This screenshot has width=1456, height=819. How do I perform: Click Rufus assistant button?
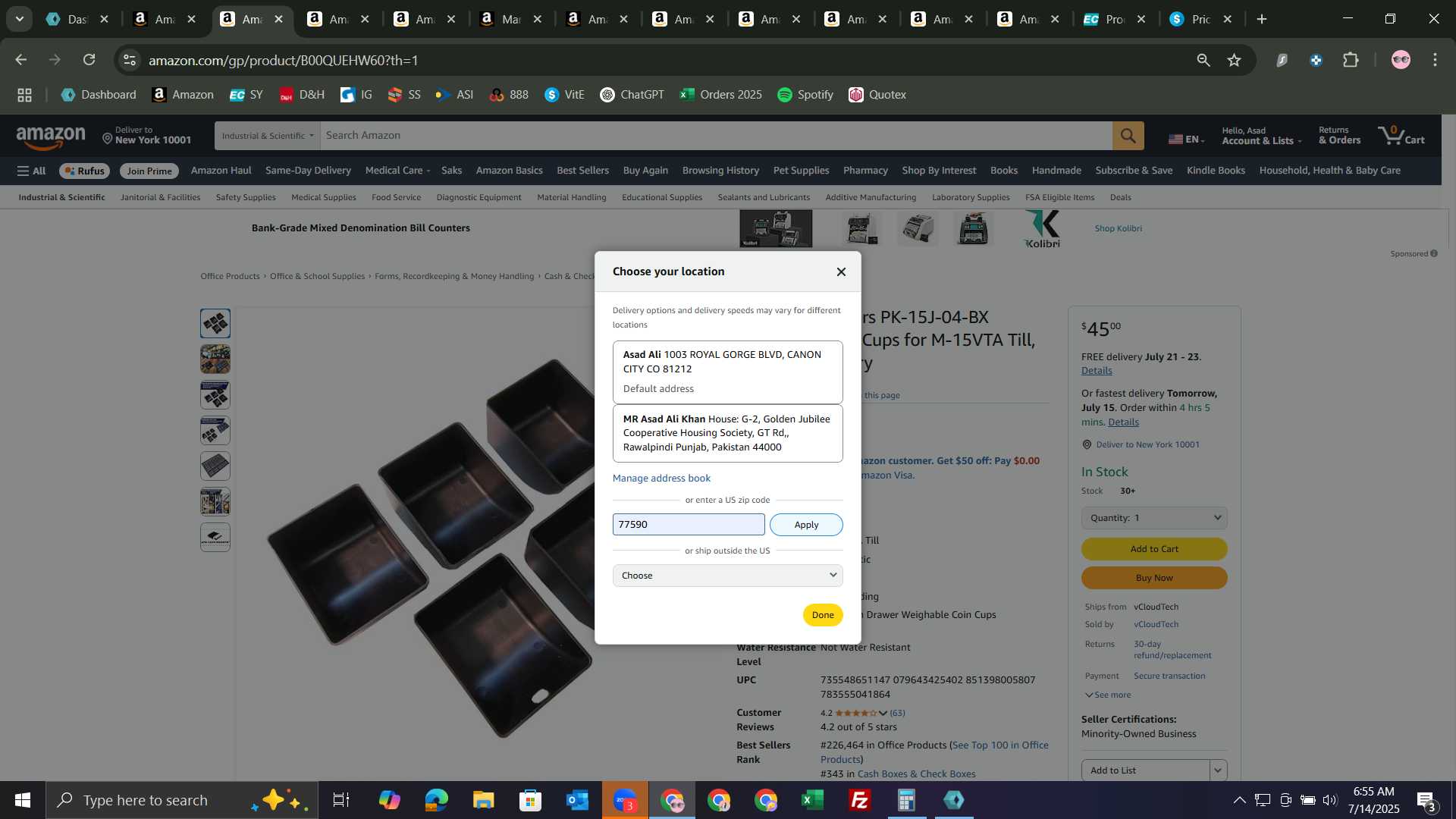click(x=84, y=171)
